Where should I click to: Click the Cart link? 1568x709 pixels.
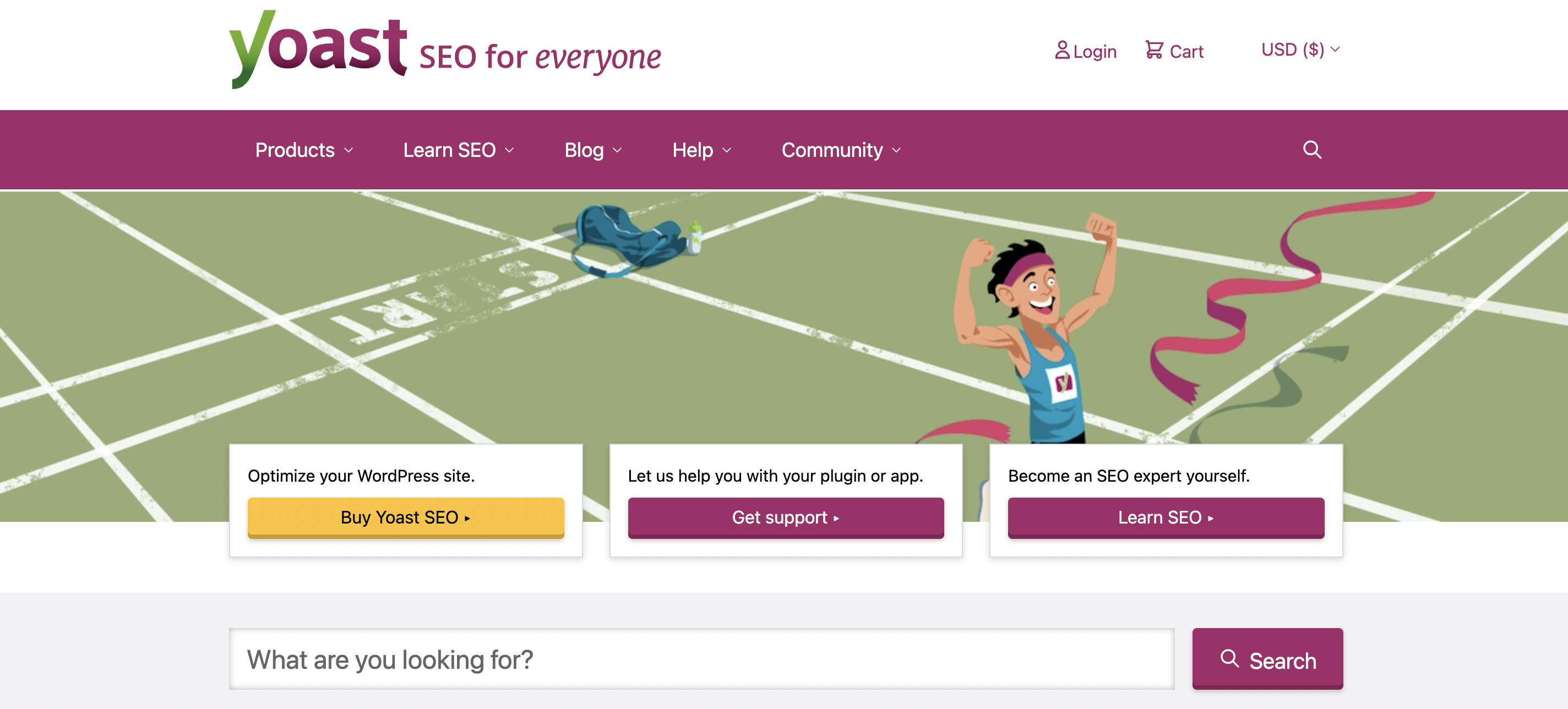1174,51
